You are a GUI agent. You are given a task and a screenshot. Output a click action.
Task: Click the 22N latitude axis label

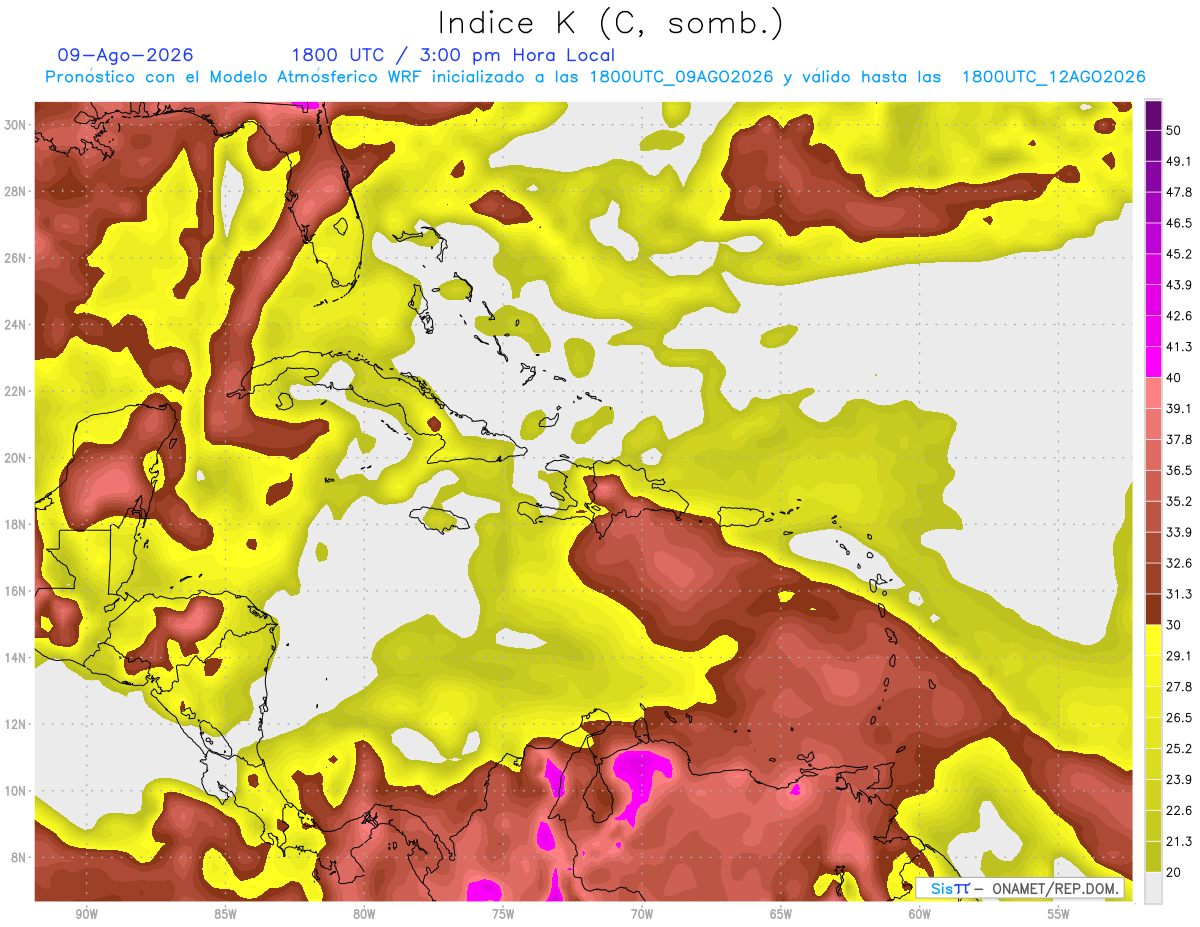(x=17, y=391)
